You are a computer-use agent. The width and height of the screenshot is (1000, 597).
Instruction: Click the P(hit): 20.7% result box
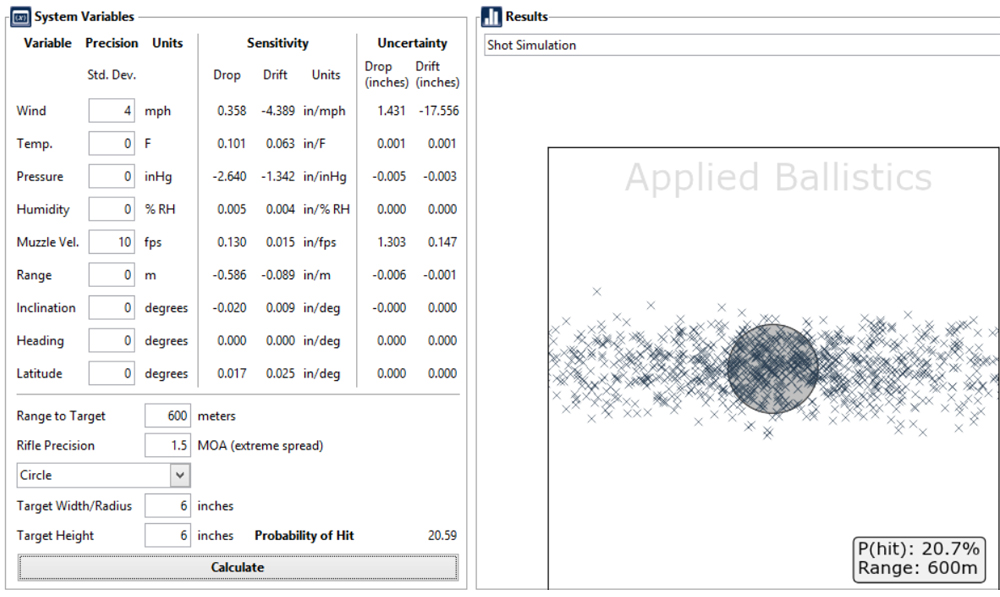click(918, 559)
